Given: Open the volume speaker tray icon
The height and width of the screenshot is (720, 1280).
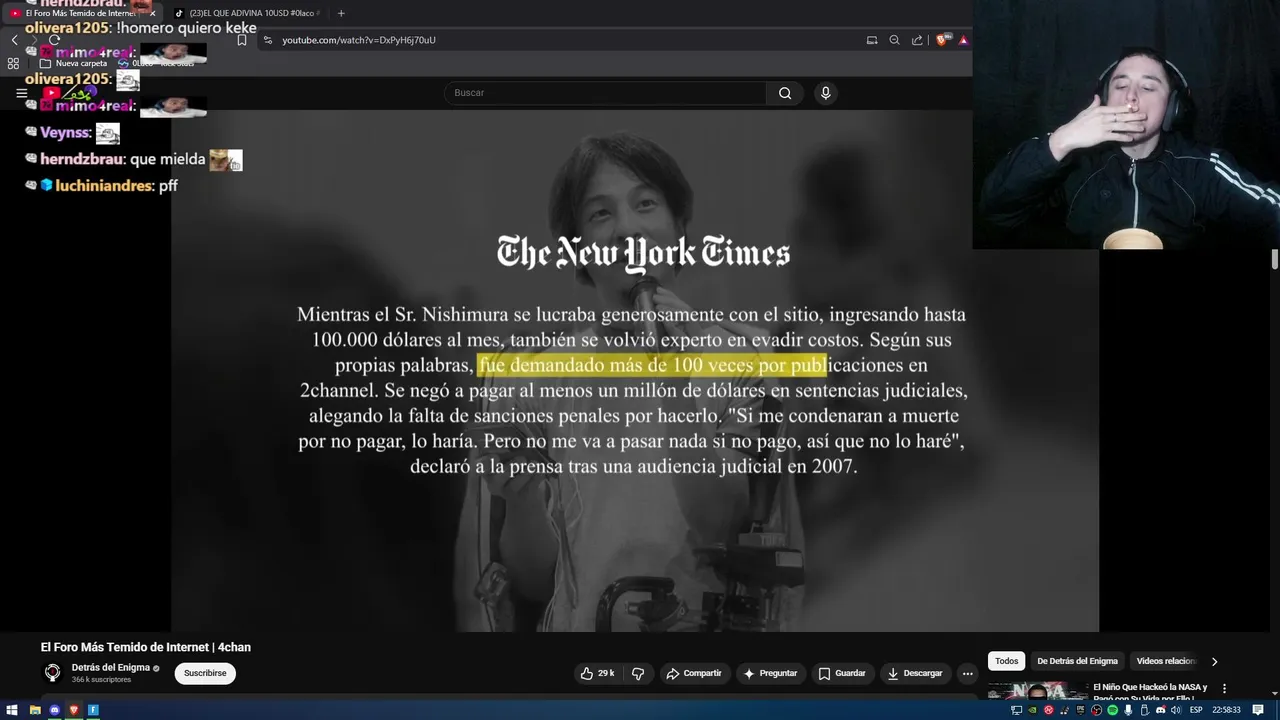Looking at the screenshot, I should [x=1176, y=710].
